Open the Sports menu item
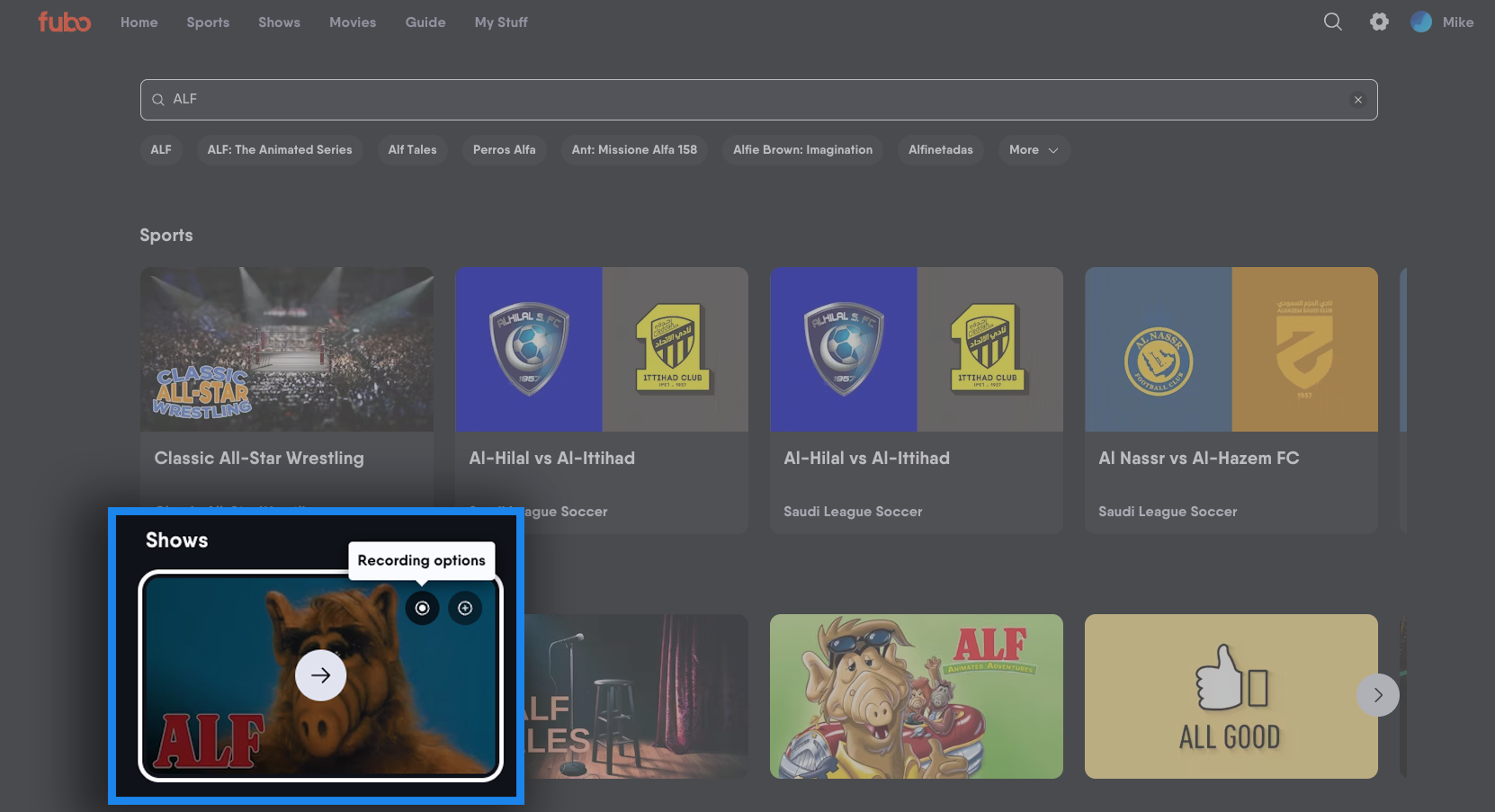This screenshot has width=1495, height=812. (x=208, y=22)
